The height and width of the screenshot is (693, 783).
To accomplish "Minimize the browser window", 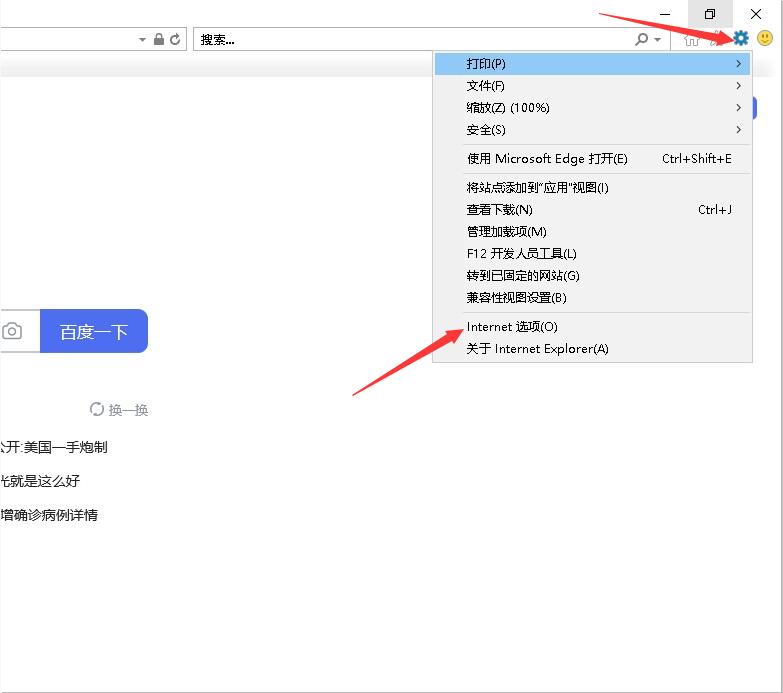I will click(665, 14).
